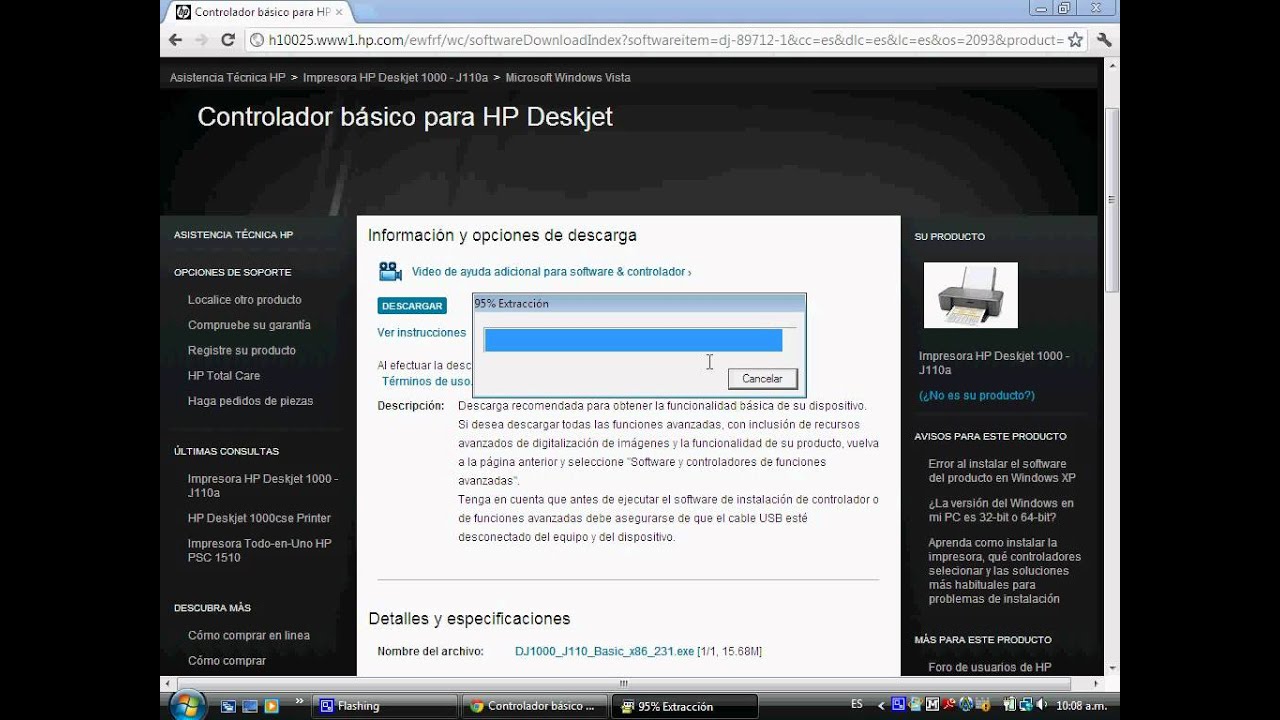Click the Windows Media Player Quick Launch icon
The height and width of the screenshot is (720, 1280).
[x=270, y=706]
